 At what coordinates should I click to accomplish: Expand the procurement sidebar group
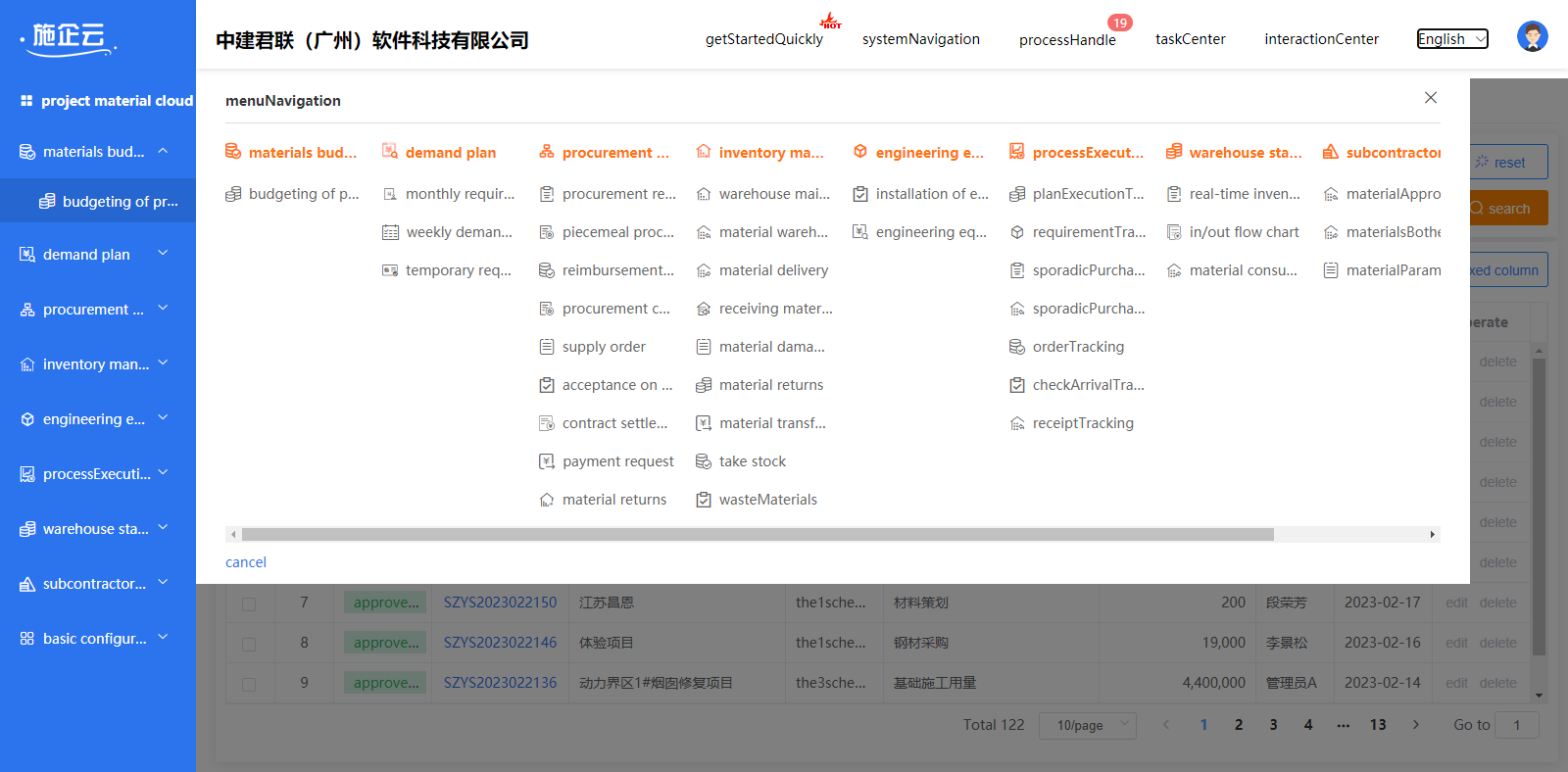tap(163, 308)
